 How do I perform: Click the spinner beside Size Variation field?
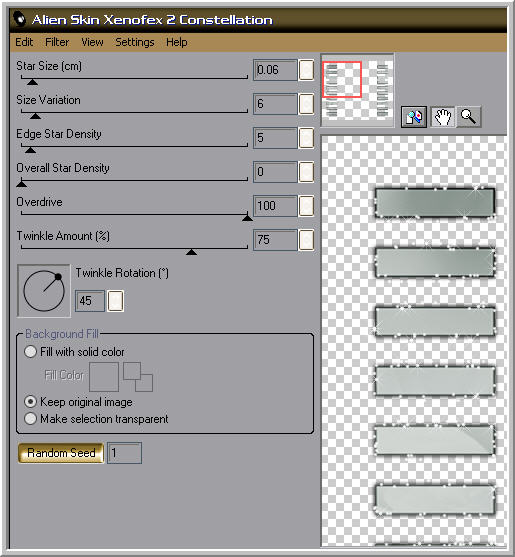306,104
